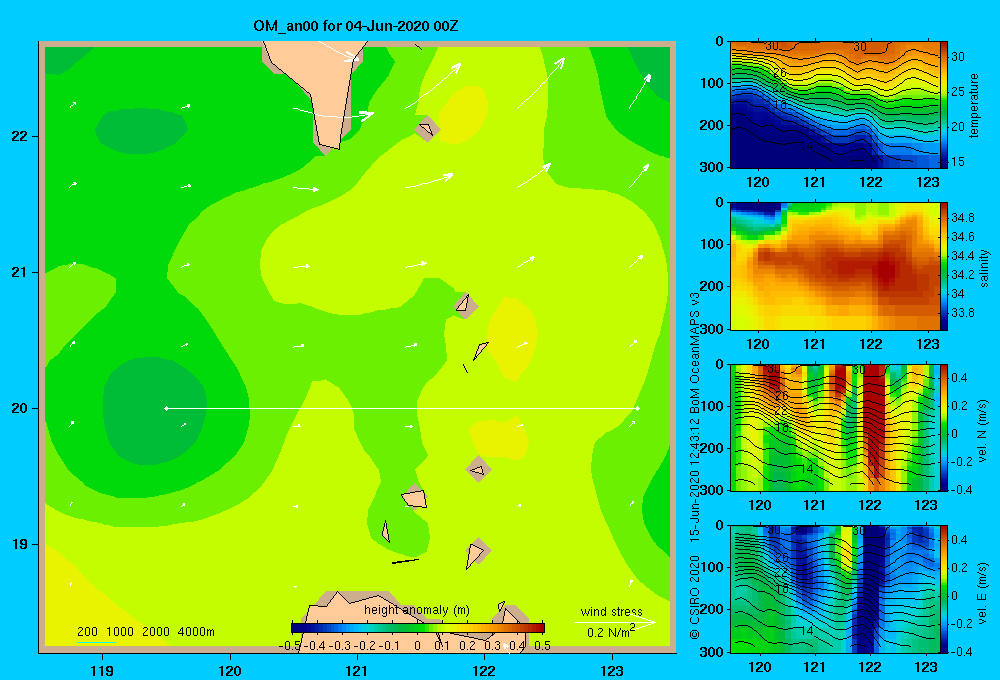Click the '4000m' depth contour legend label
Screen dimensions: 1000x680
[x=196, y=632]
